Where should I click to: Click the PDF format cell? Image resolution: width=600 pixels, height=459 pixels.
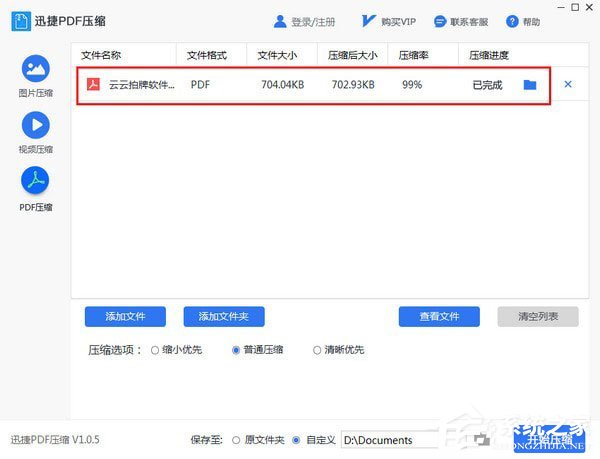[x=201, y=85]
